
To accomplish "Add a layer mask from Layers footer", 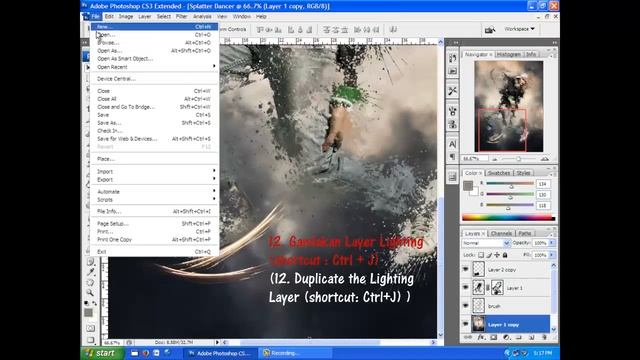I will coord(493,338).
